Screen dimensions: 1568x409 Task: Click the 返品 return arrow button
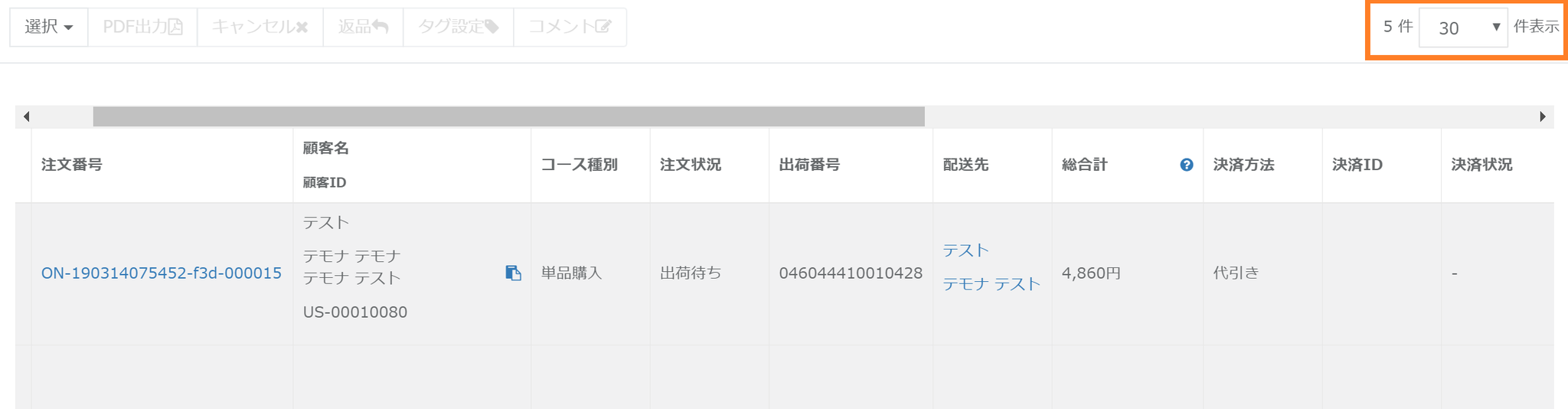tap(363, 27)
